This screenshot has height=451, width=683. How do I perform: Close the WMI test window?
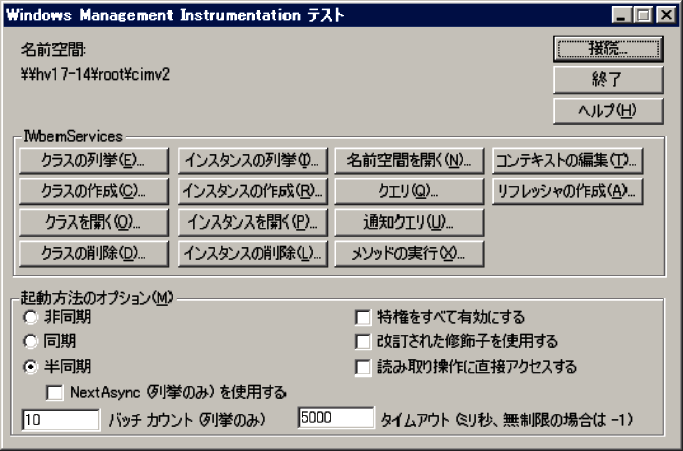pyautogui.click(x=666, y=15)
